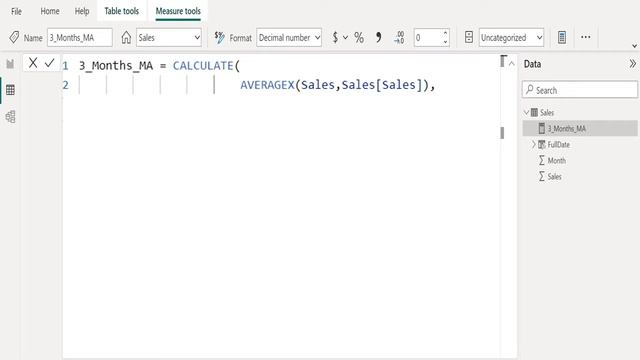Click the decimal places icon

399,38
